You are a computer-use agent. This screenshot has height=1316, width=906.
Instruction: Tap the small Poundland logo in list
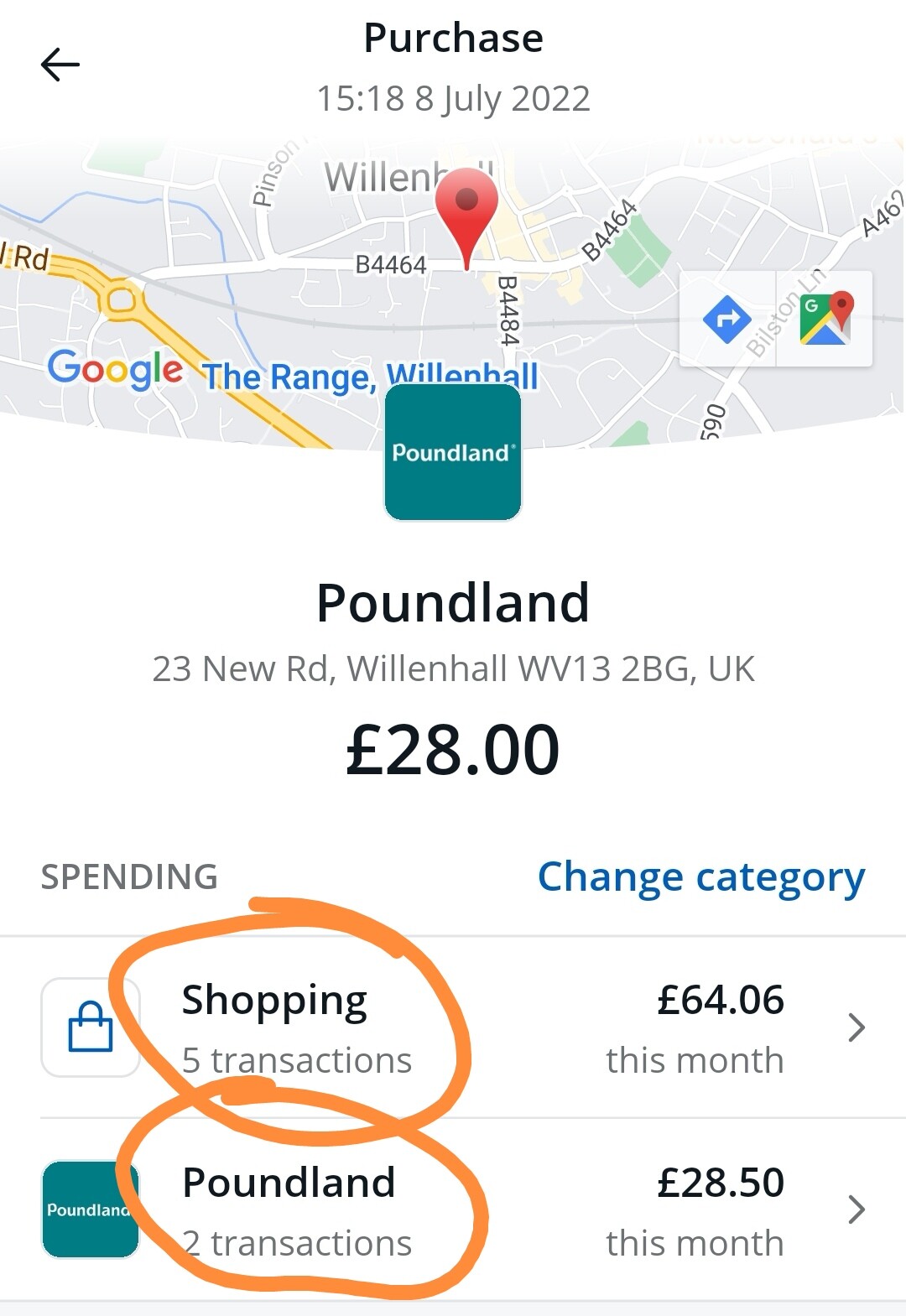pos(91,1209)
